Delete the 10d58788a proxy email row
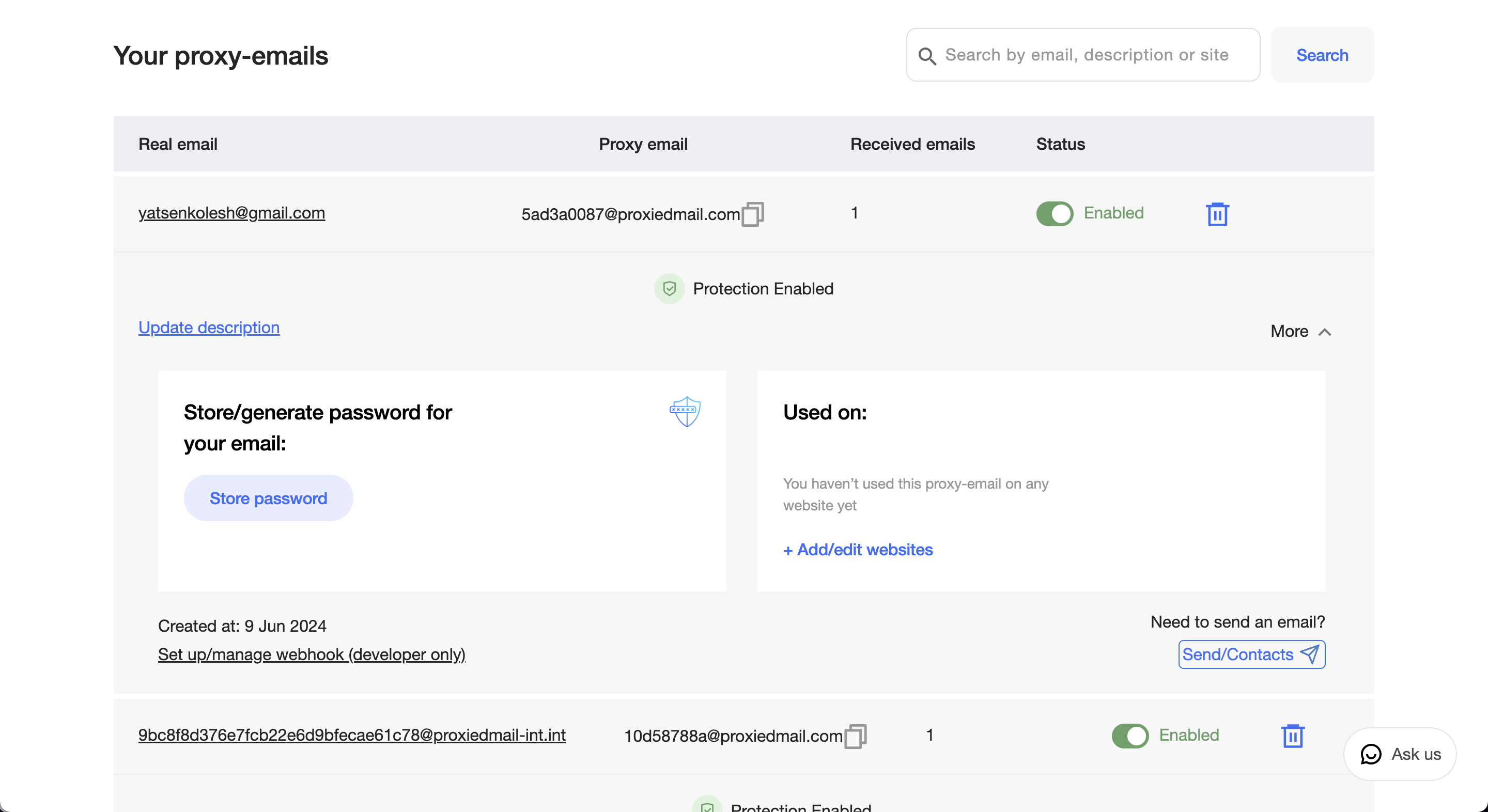The height and width of the screenshot is (812, 1488). point(1293,736)
